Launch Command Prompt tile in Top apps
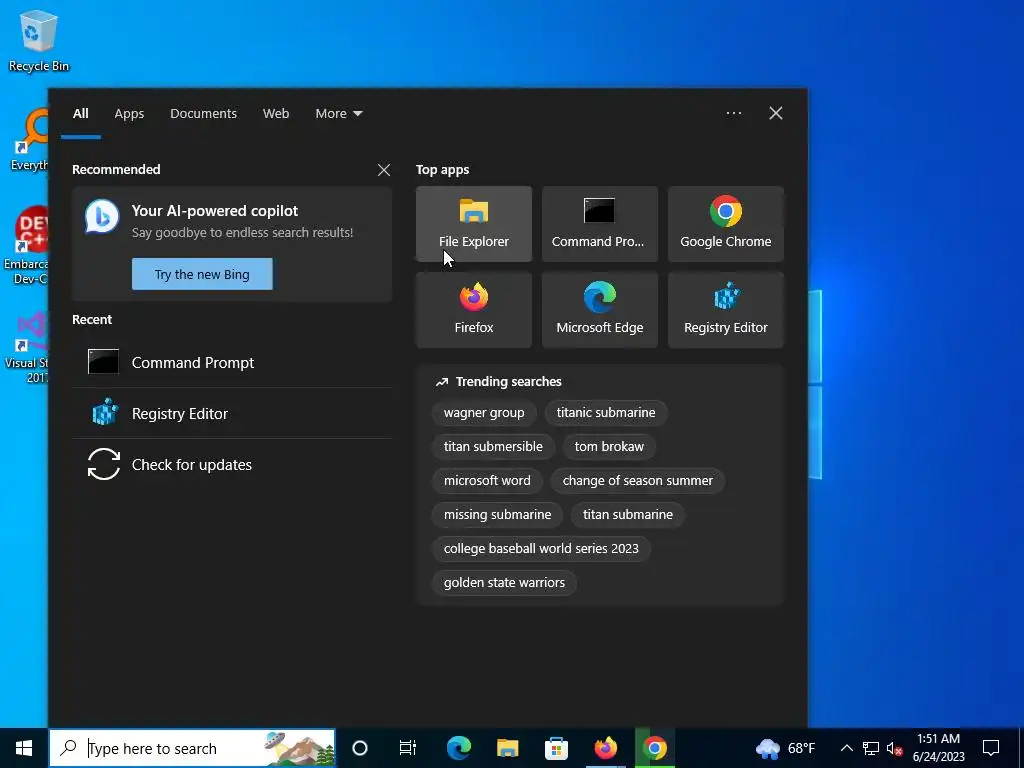This screenshot has height=768, width=1024. 600,224
